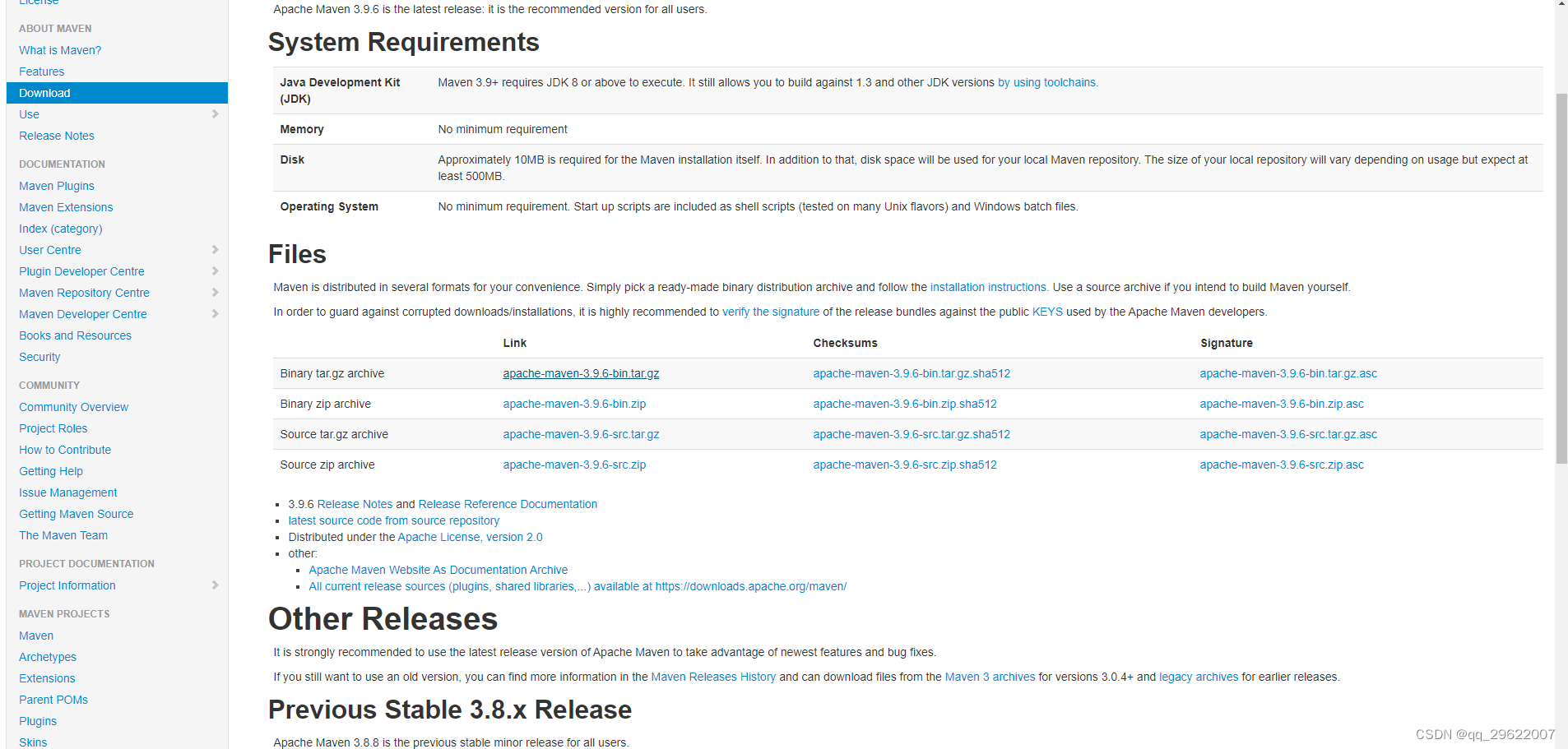Open Apache License, version 2.0 link
Screen dimensions: 1568x749
point(470,537)
